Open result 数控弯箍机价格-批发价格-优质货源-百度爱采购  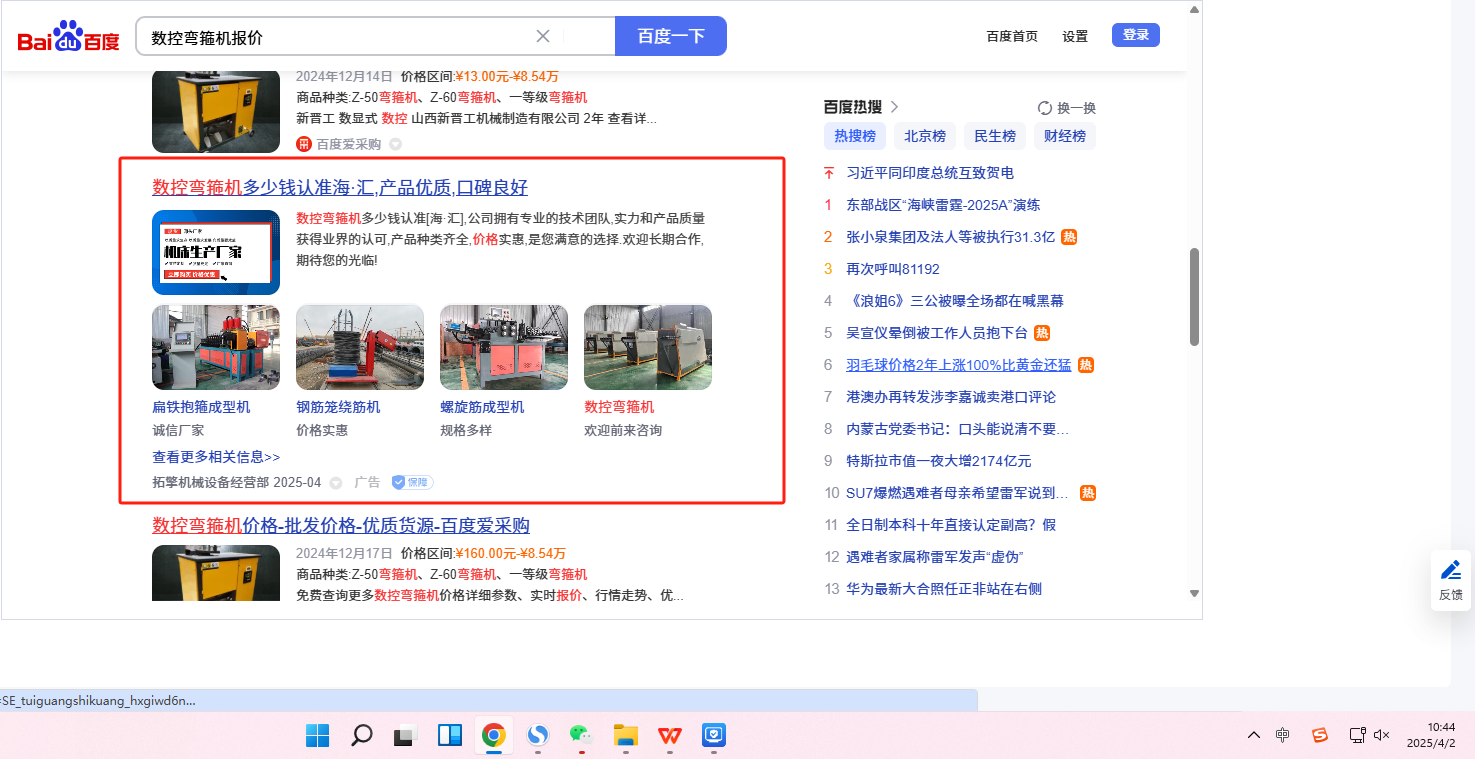pyautogui.click(x=341, y=526)
